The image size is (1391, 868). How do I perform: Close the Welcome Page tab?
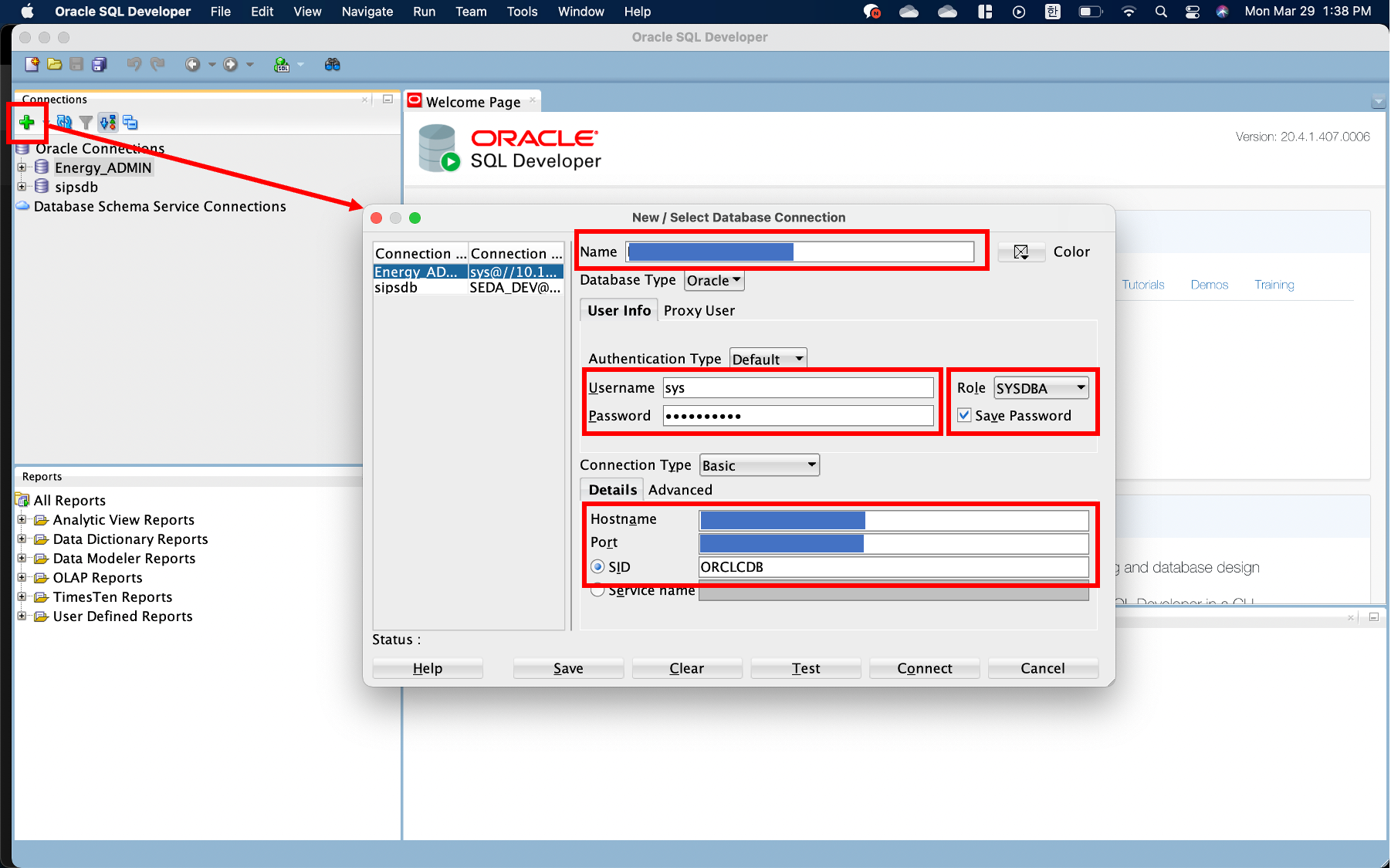pyautogui.click(x=533, y=100)
